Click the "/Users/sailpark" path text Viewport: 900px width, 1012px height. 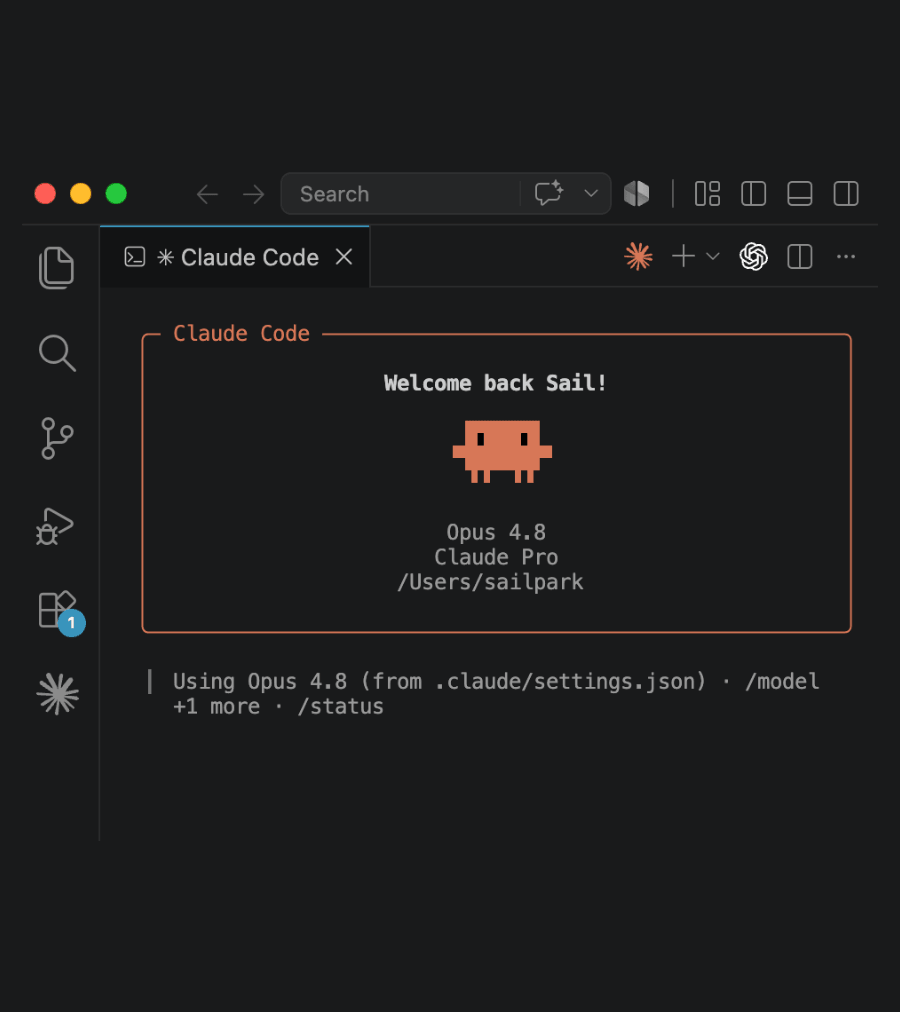pyautogui.click(x=490, y=582)
